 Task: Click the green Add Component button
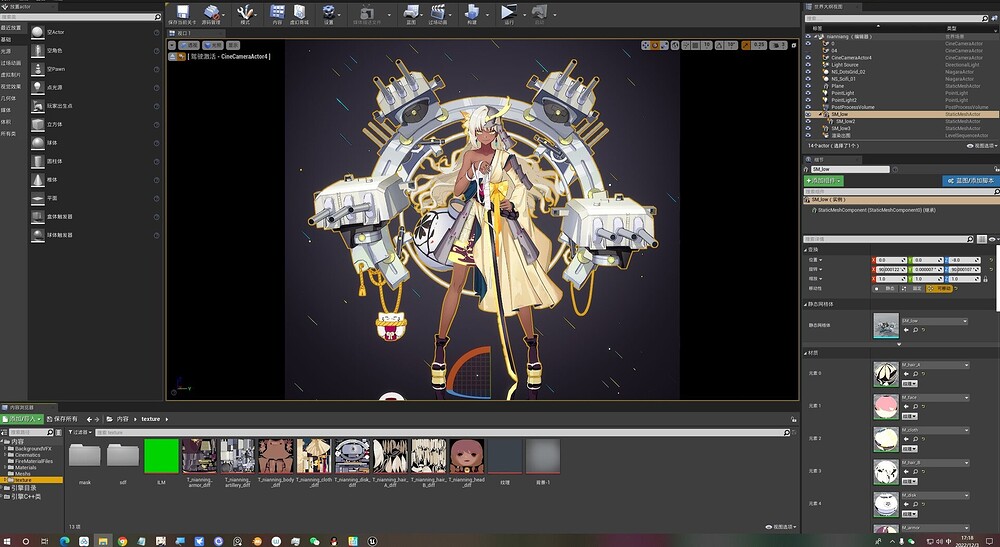pos(823,181)
